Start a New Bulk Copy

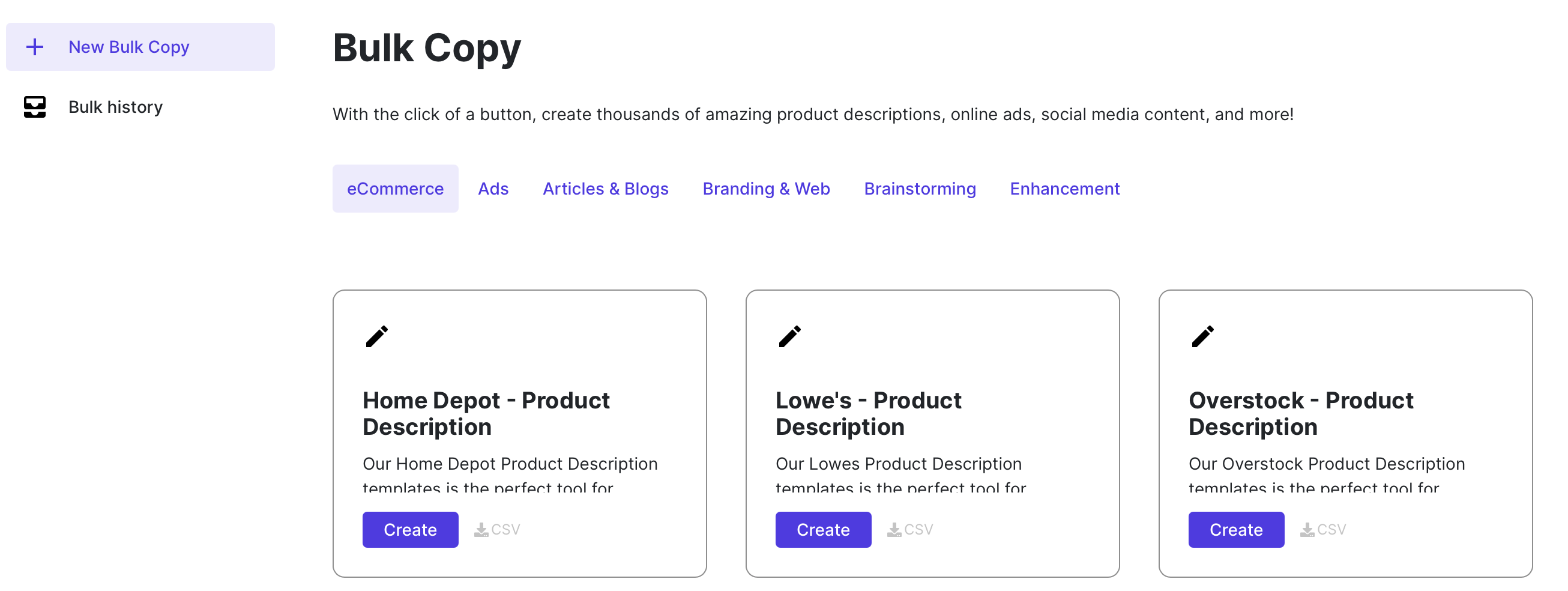coord(128,47)
